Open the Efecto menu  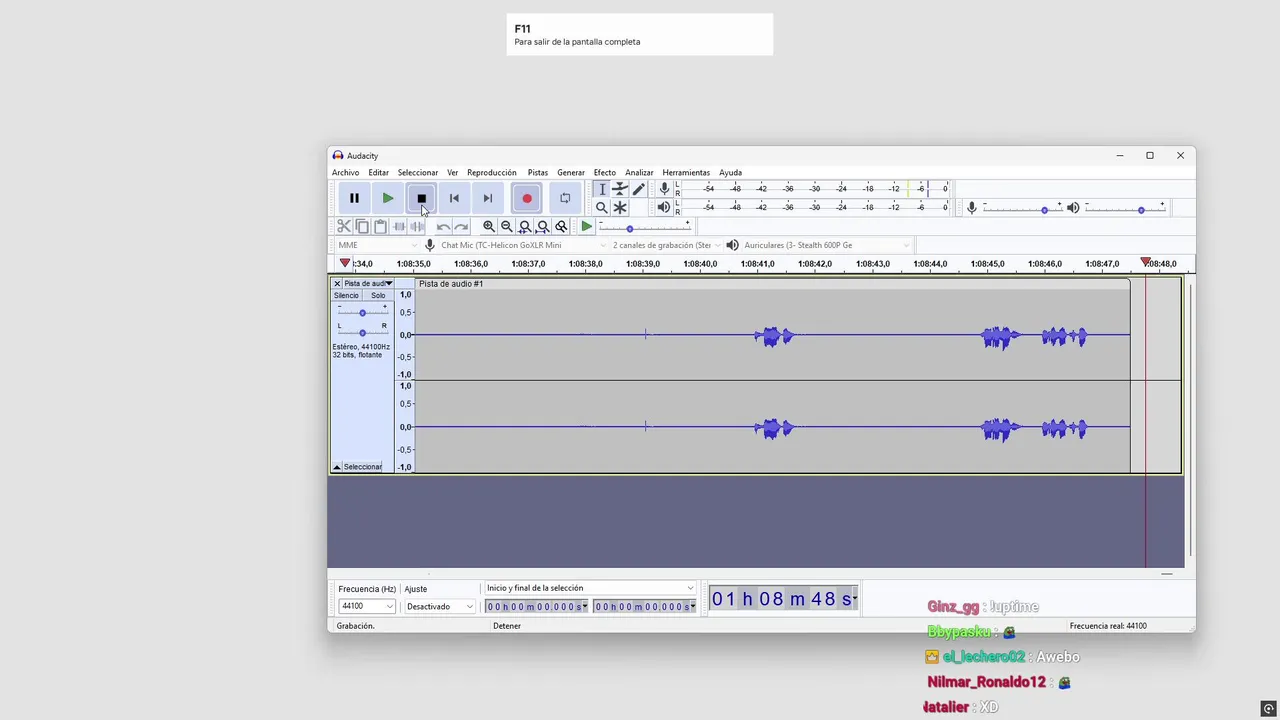click(605, 173)
